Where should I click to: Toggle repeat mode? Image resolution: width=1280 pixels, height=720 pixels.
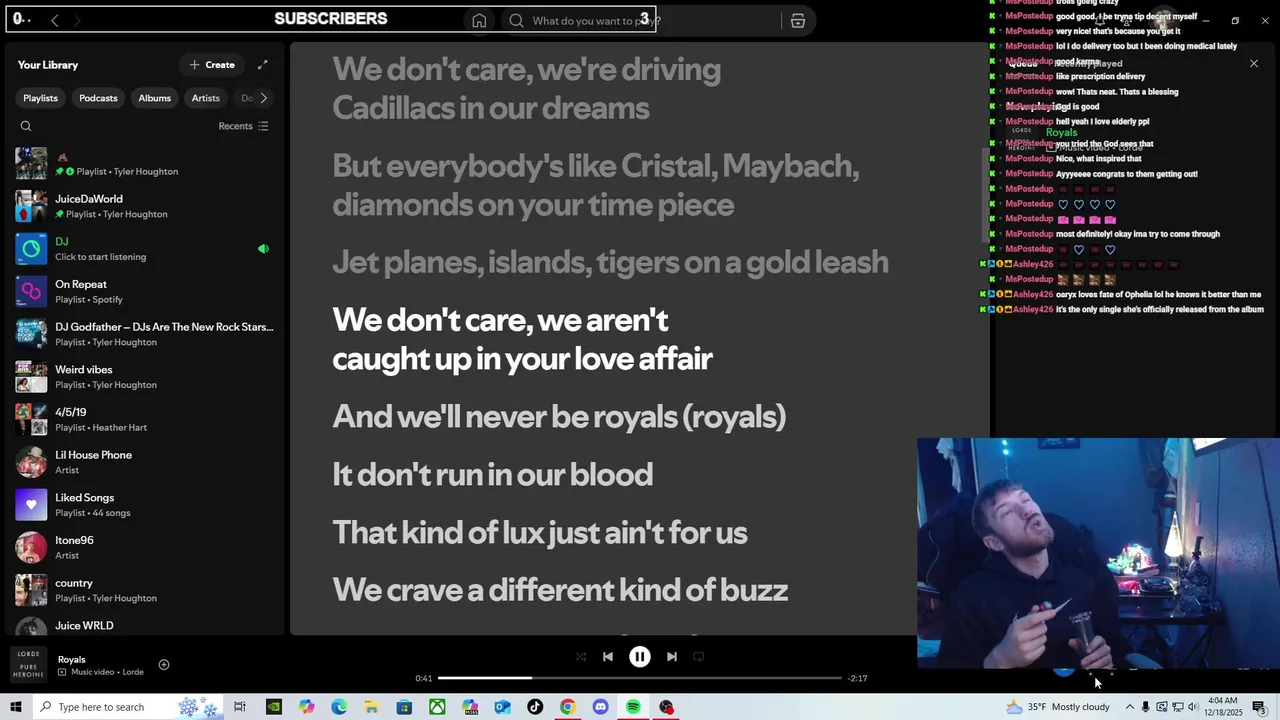click(x=699, y=657)
